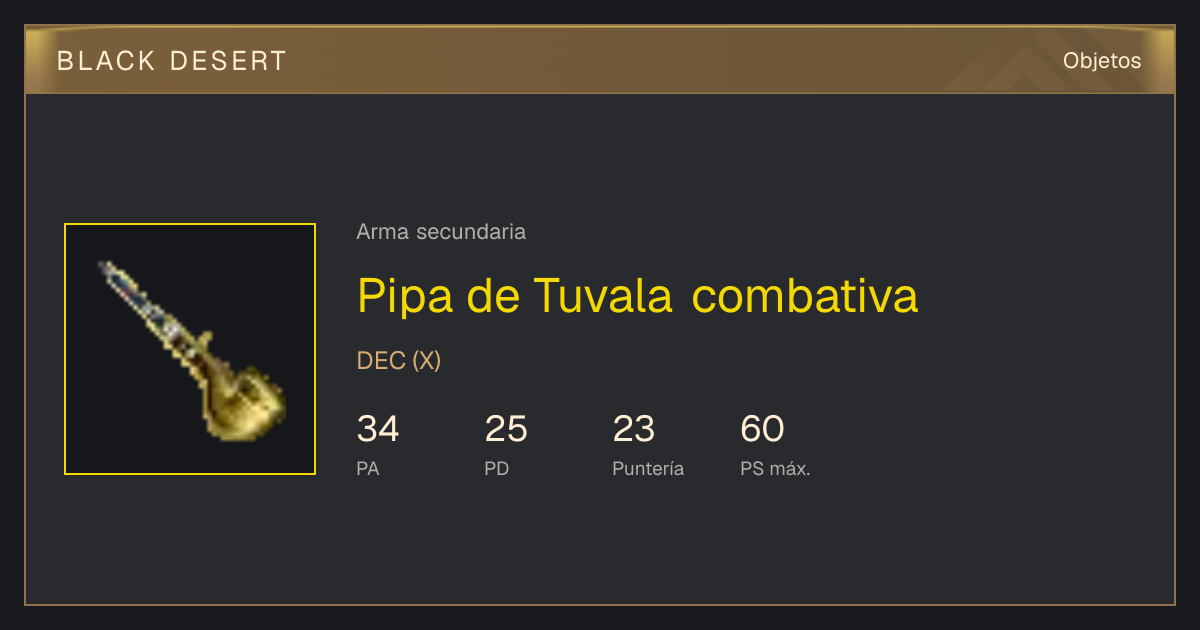This screenshot has width=1200, height=630.
Task: Click the PS máx. stat label
Action: point(775,468)
